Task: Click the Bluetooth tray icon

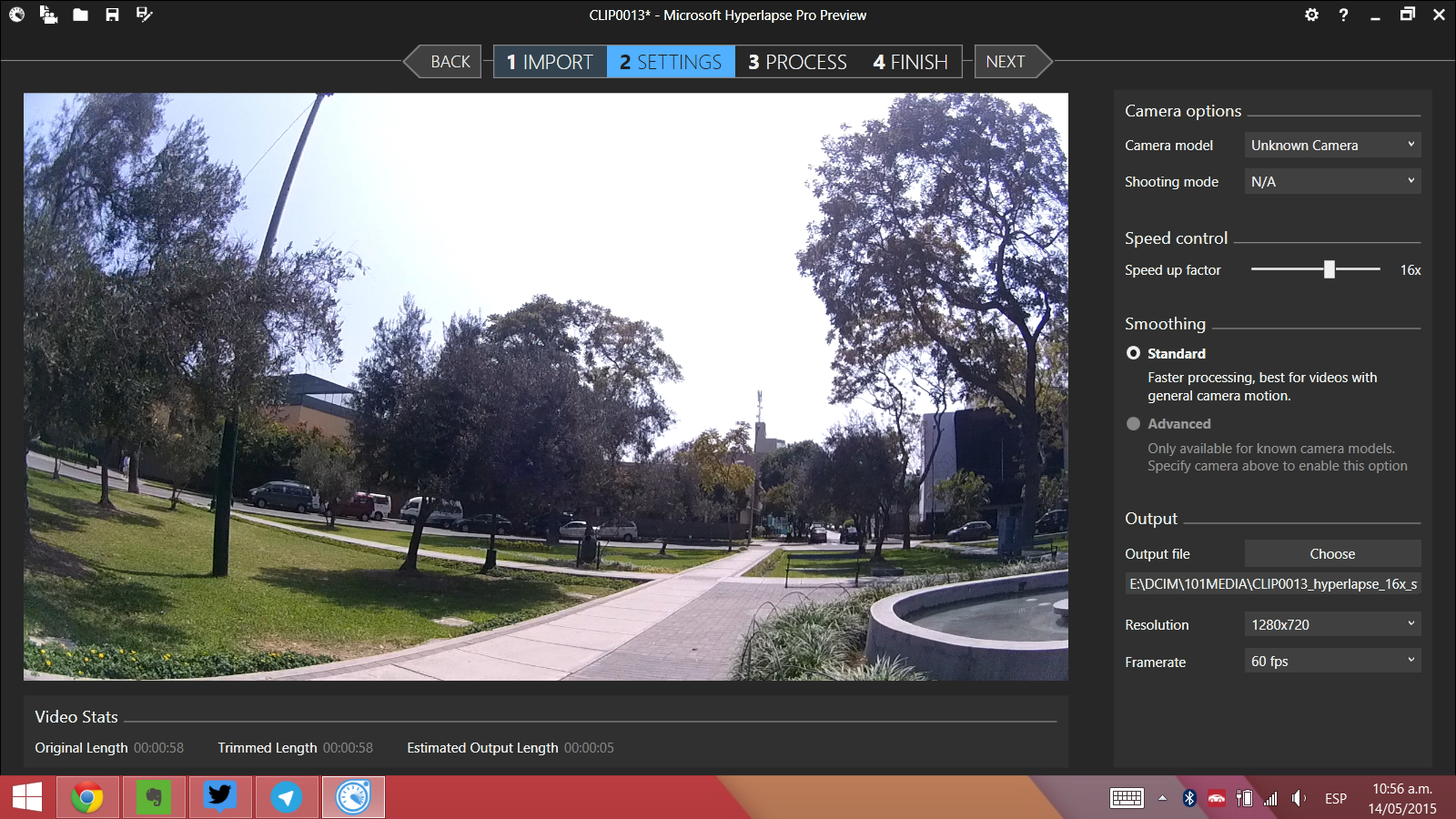Action: pos(1188,798)
